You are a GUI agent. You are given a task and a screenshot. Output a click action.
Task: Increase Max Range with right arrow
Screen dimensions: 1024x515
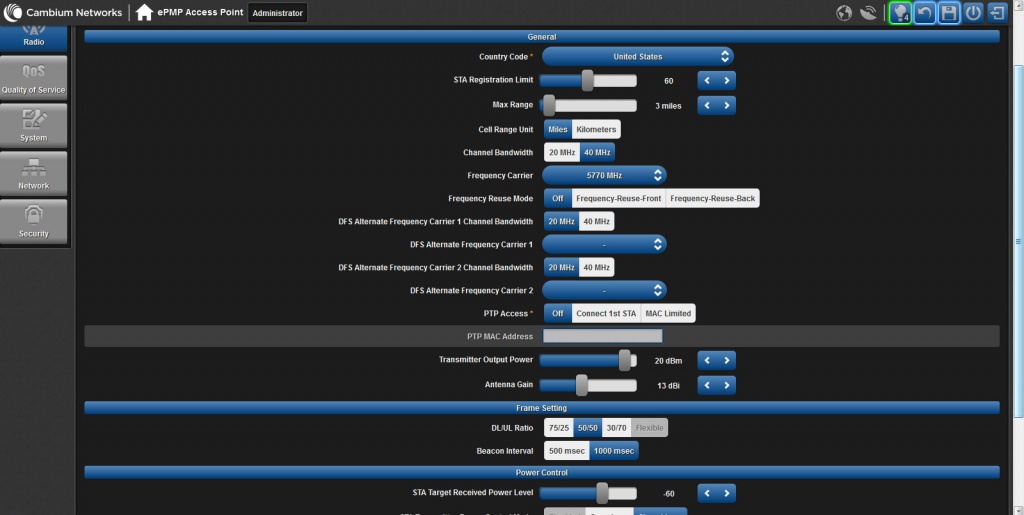pyautogui.click(x=727, y=105)
